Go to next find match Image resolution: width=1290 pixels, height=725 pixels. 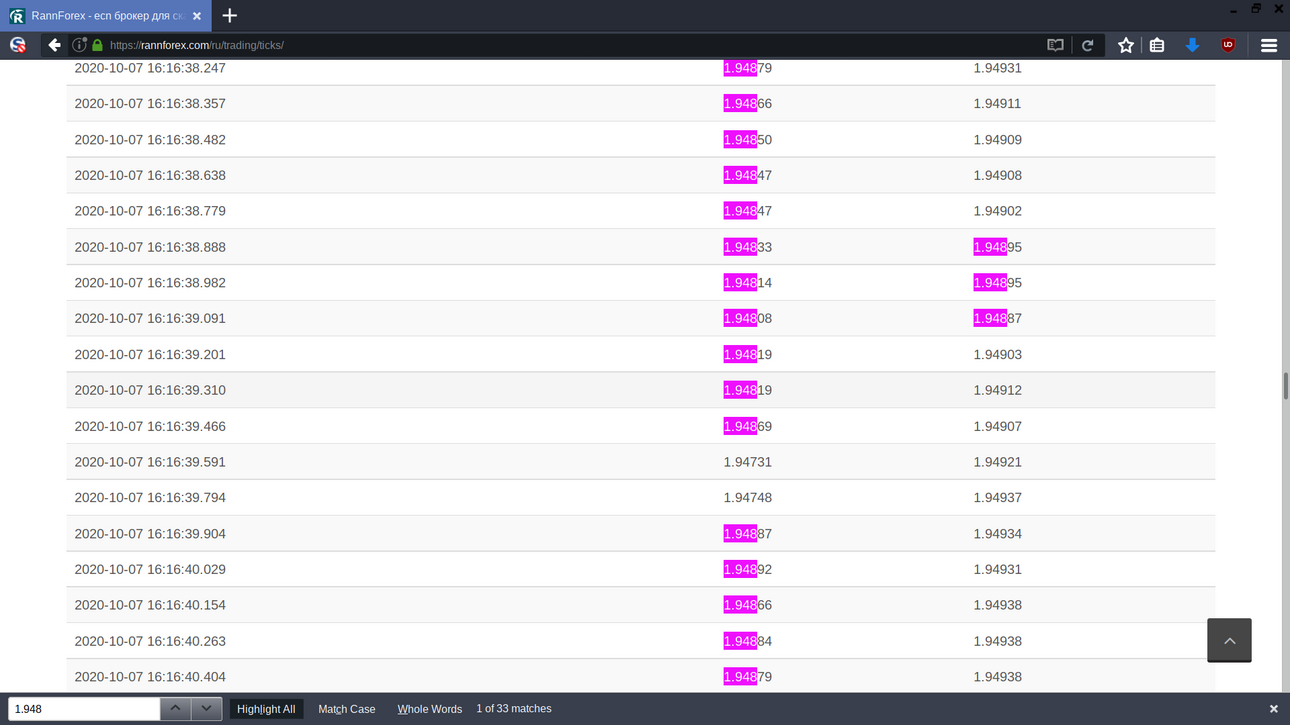206,709
